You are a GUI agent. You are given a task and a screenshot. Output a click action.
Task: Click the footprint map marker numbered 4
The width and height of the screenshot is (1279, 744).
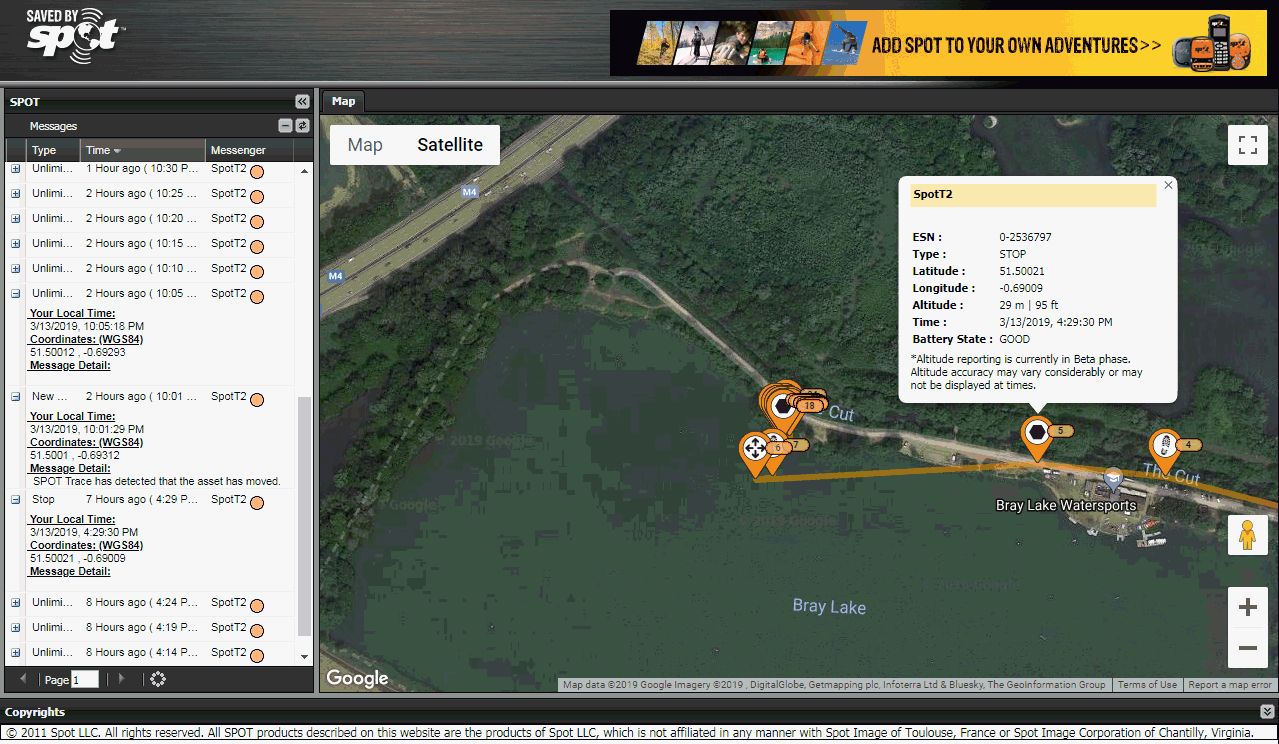(1164, 446)
